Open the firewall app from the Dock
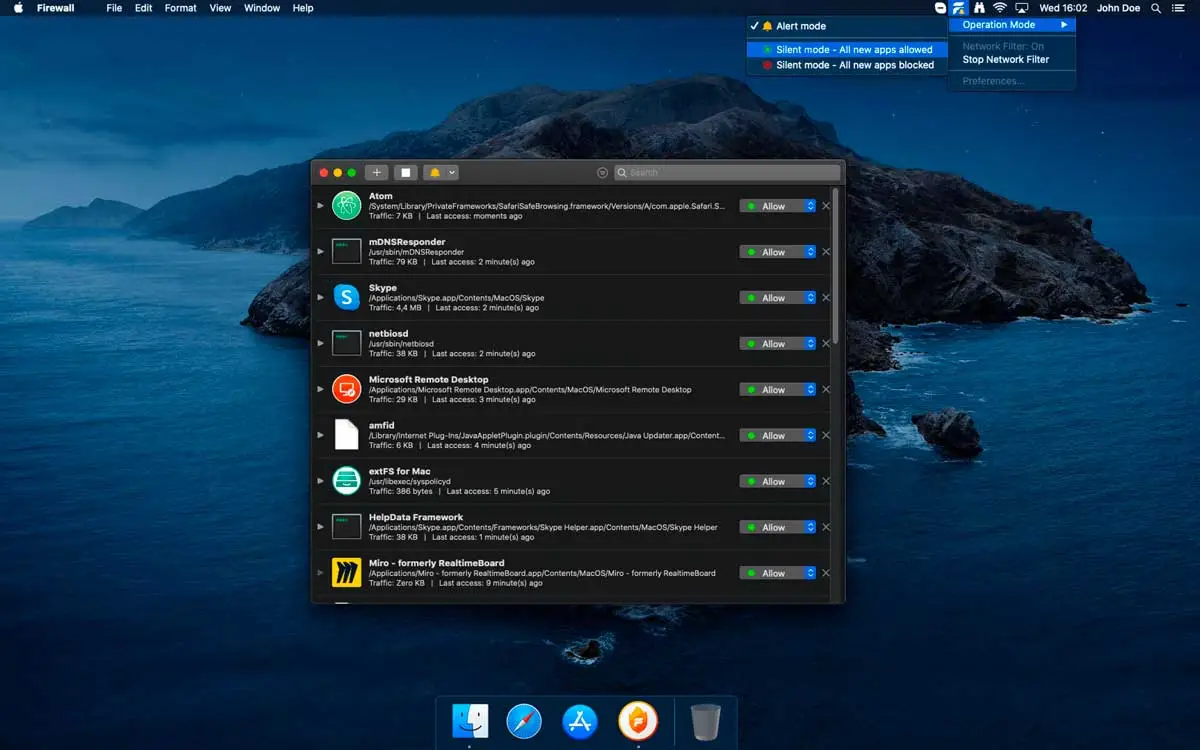 coord(637,719)
